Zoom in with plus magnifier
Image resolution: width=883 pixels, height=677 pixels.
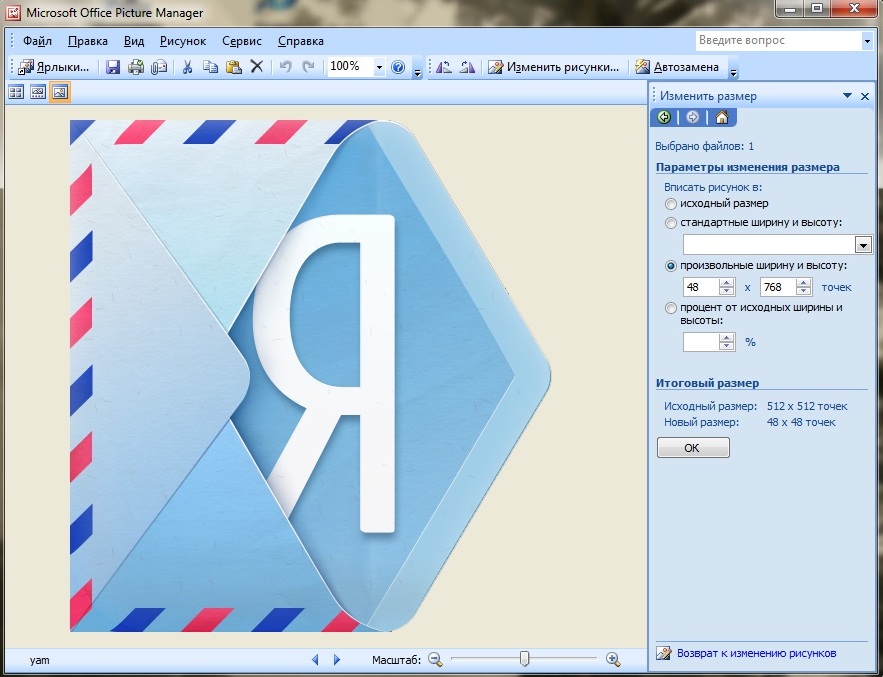click(x=613, y=659)
